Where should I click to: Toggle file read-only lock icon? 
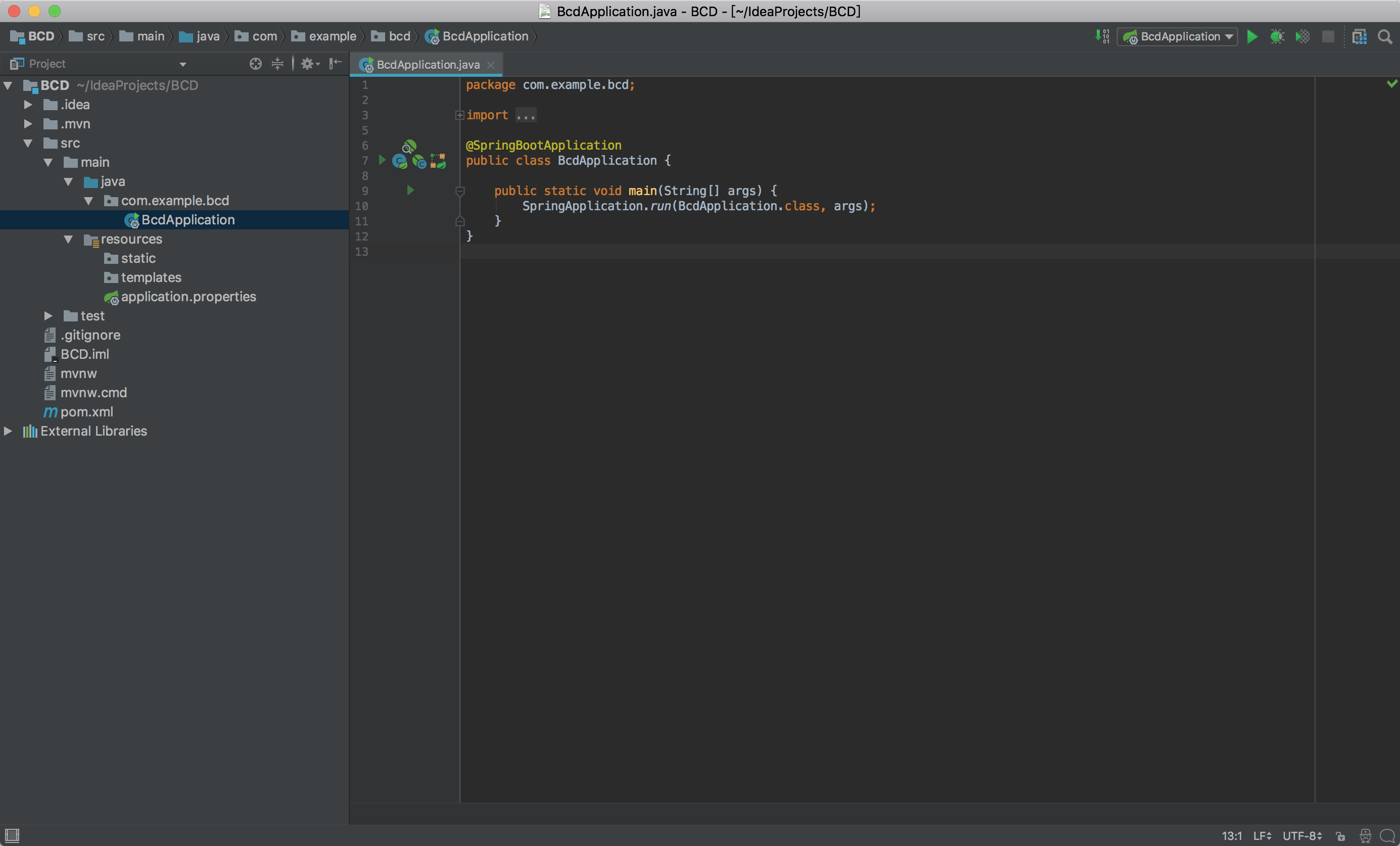[x=1340, y=836]
